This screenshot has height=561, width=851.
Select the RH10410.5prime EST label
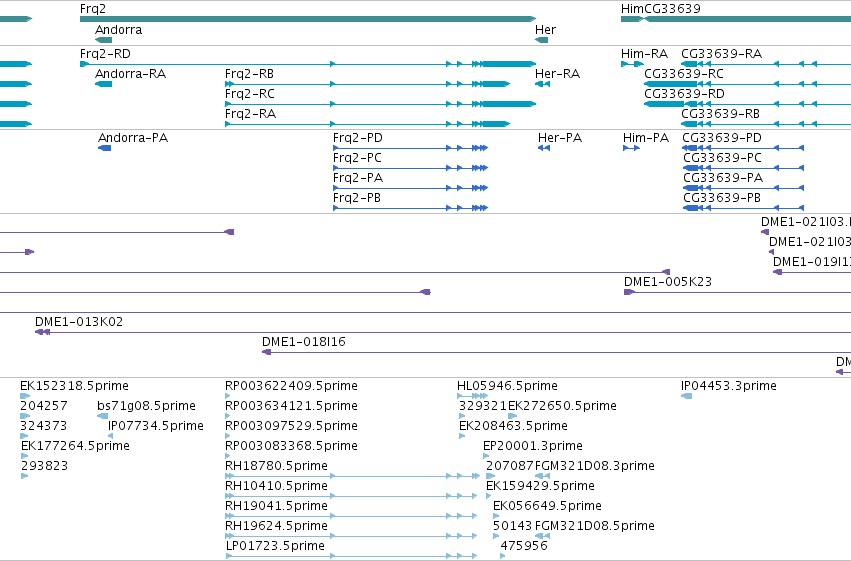point(277,486)
